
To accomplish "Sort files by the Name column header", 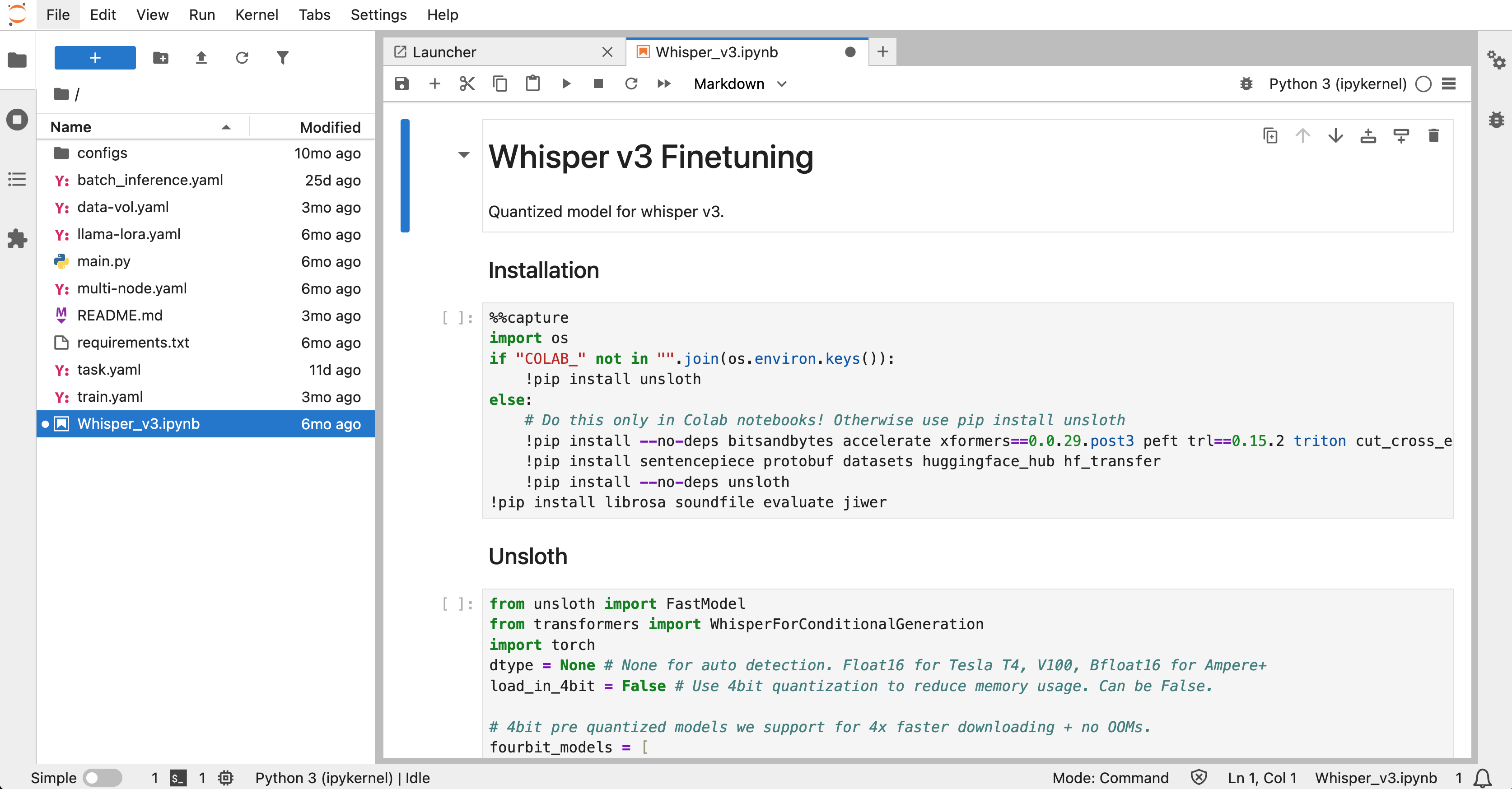I will [143, 127].
